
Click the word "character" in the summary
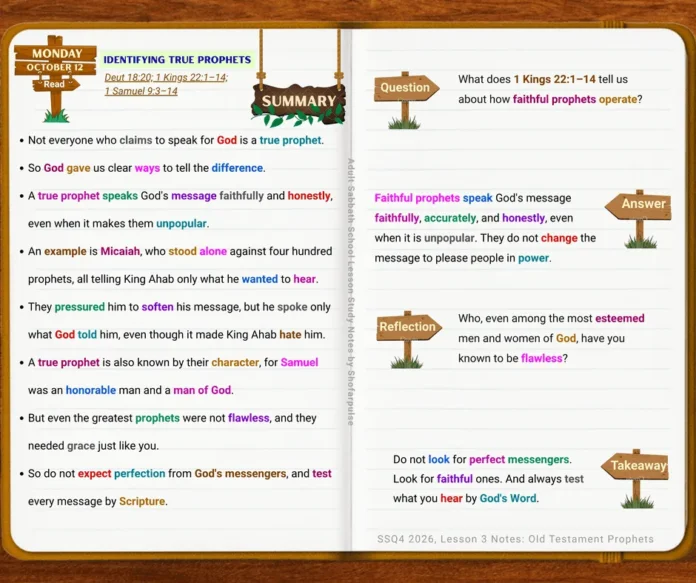pos(235,362)
